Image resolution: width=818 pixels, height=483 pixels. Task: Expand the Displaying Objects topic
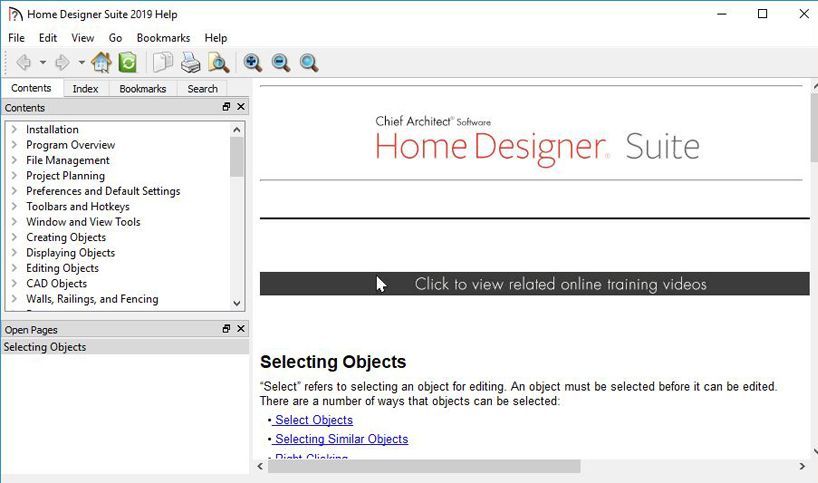(14, 252)
